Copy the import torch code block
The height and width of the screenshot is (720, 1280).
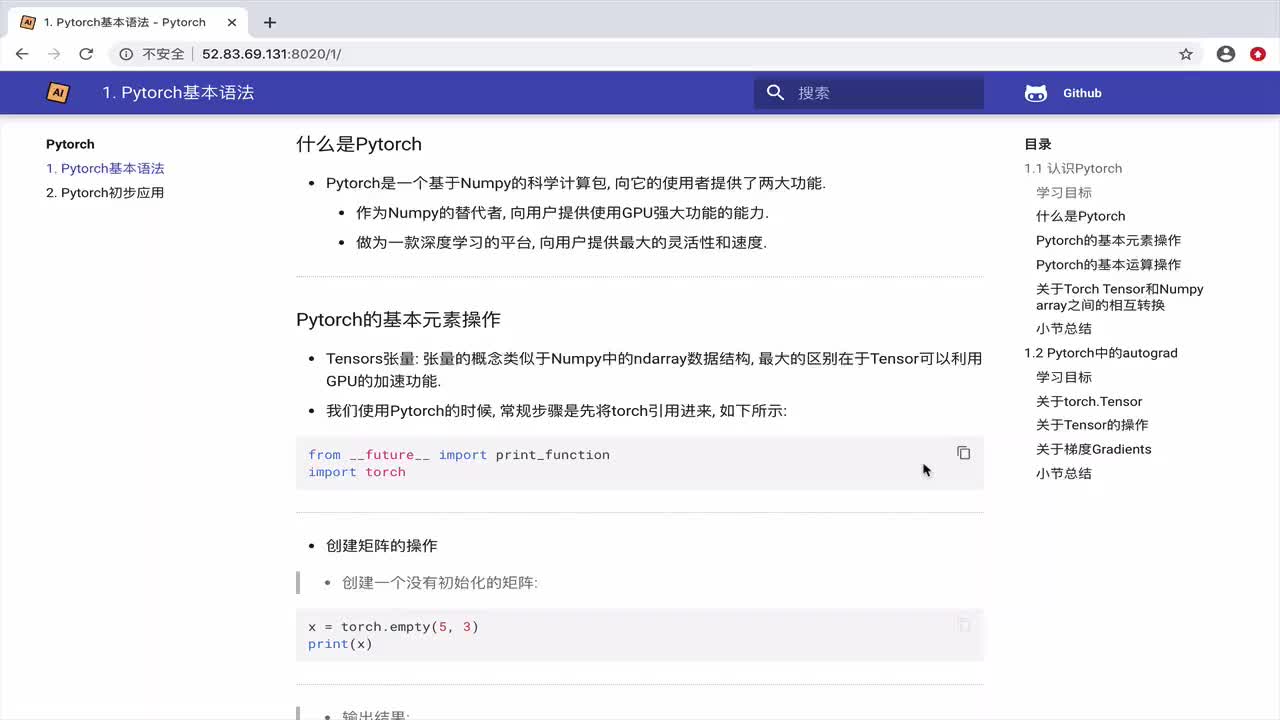coord(963,453)
